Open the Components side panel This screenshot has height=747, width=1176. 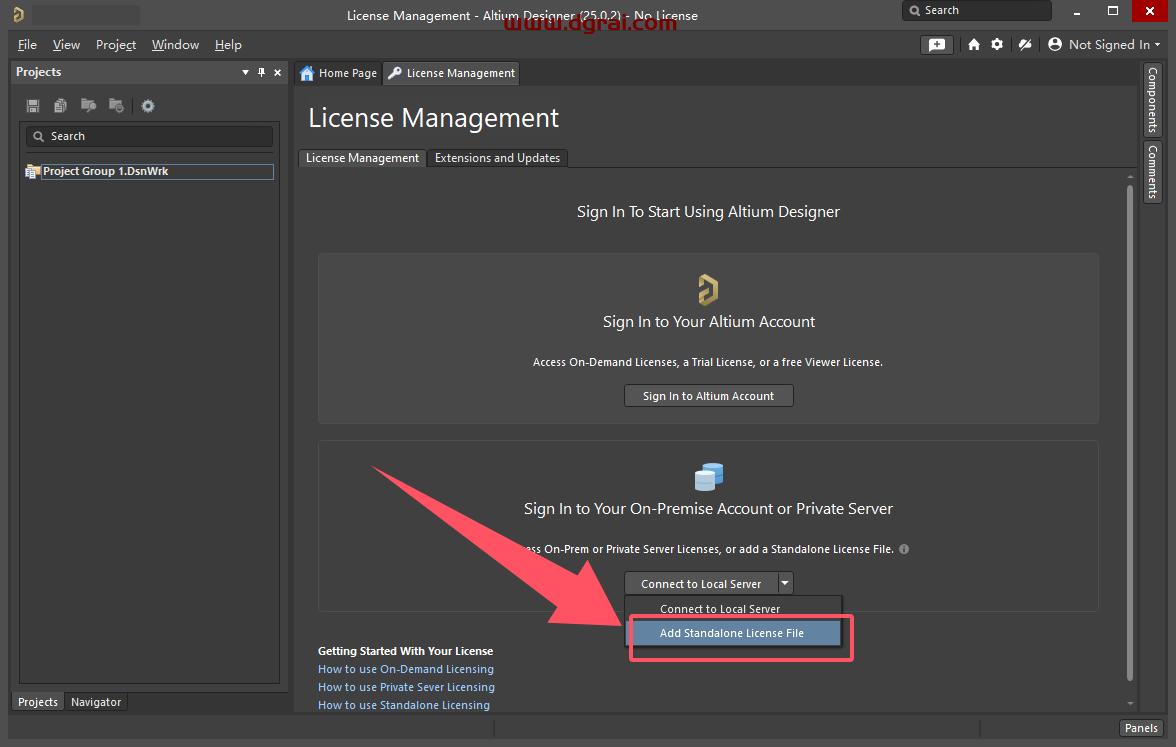coord(1153,100)
